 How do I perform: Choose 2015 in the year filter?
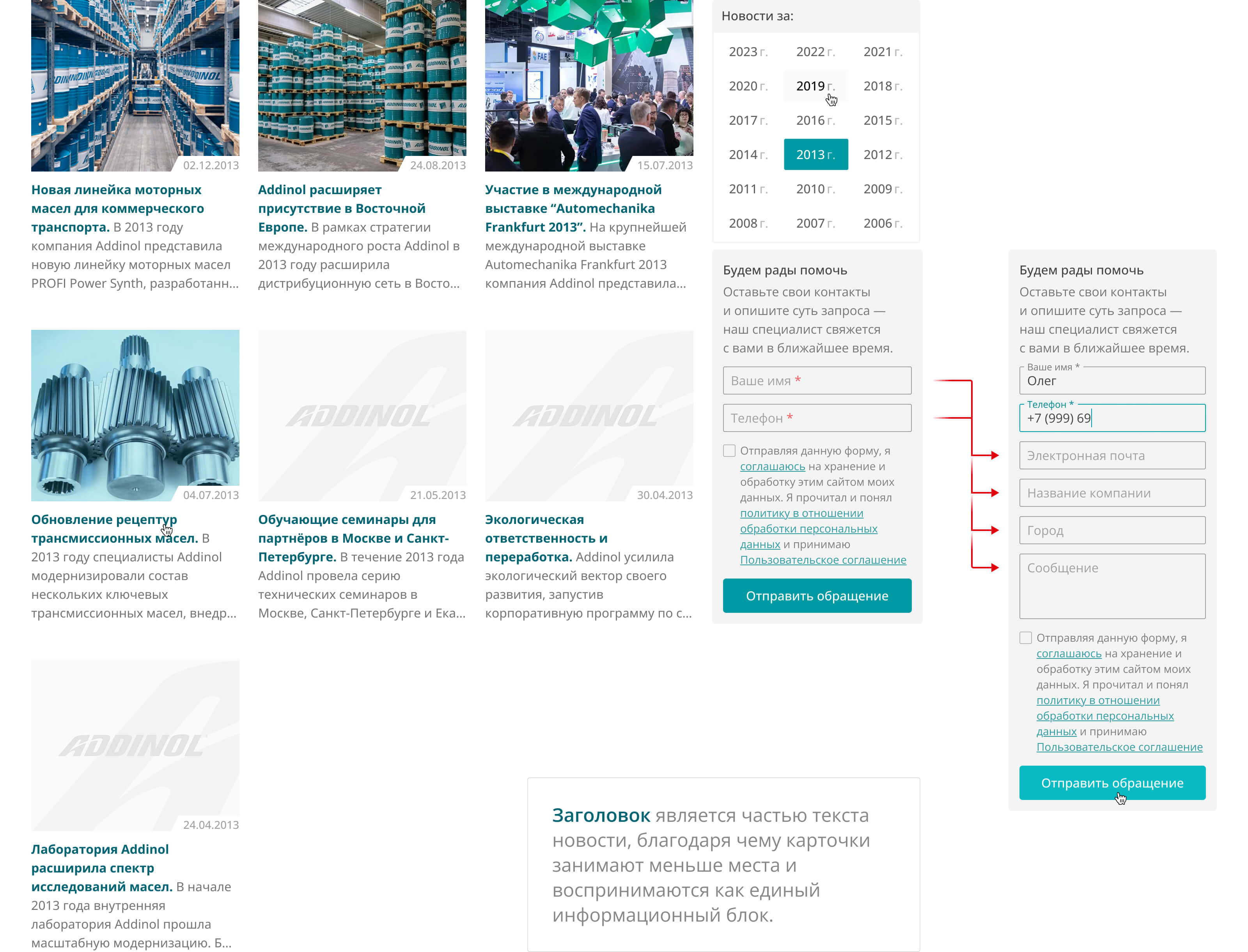(883, 120)
